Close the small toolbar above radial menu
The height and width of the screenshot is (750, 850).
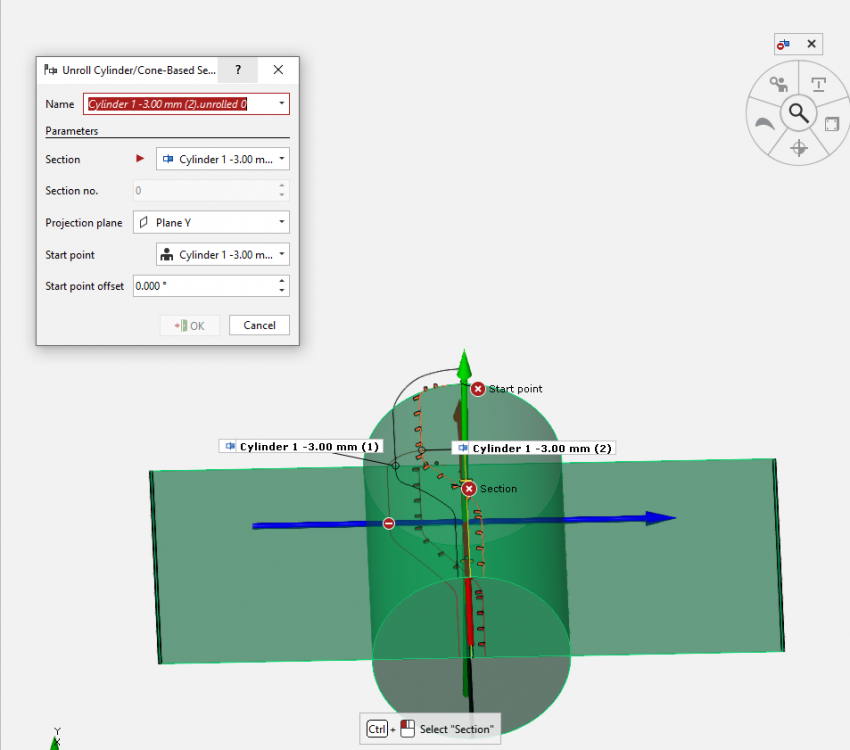pyautogui.click(x=812, y=44)
